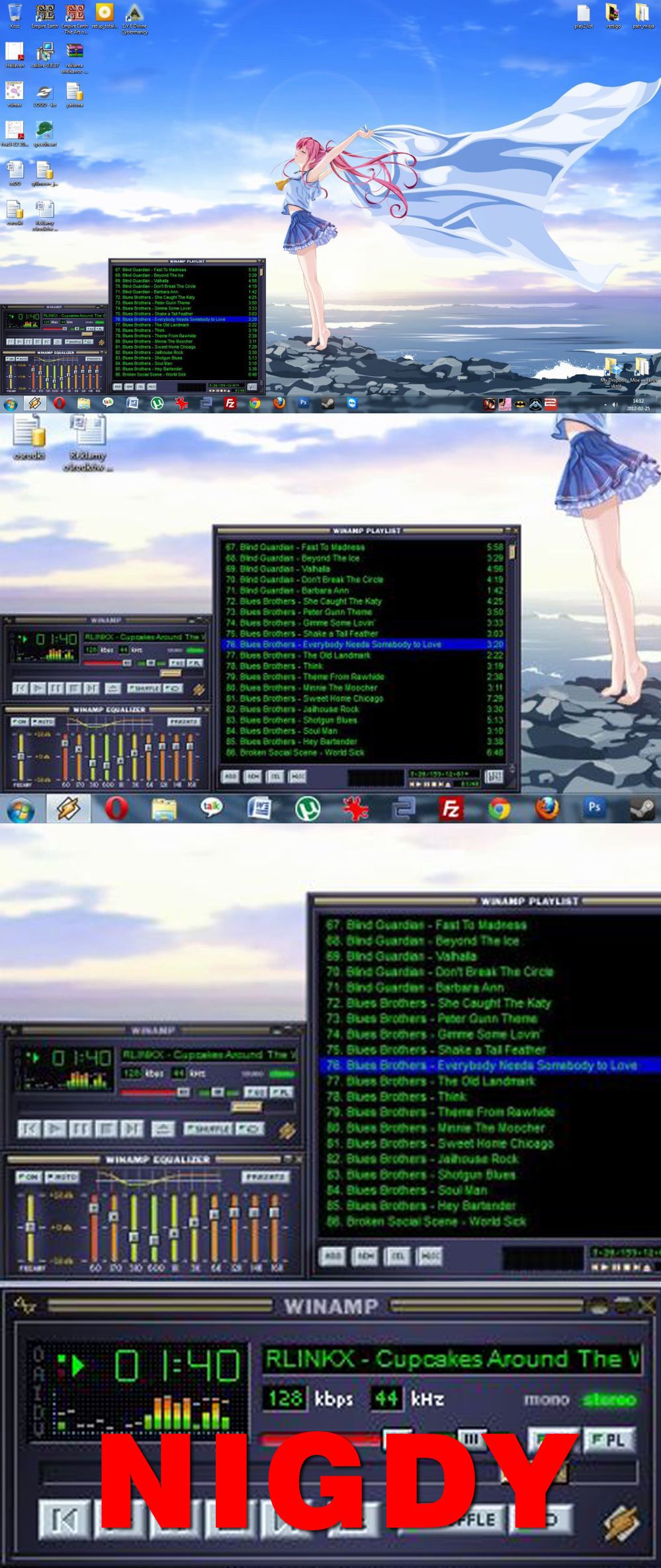Select the setup_total disc icon on desktop

(105, 16)
